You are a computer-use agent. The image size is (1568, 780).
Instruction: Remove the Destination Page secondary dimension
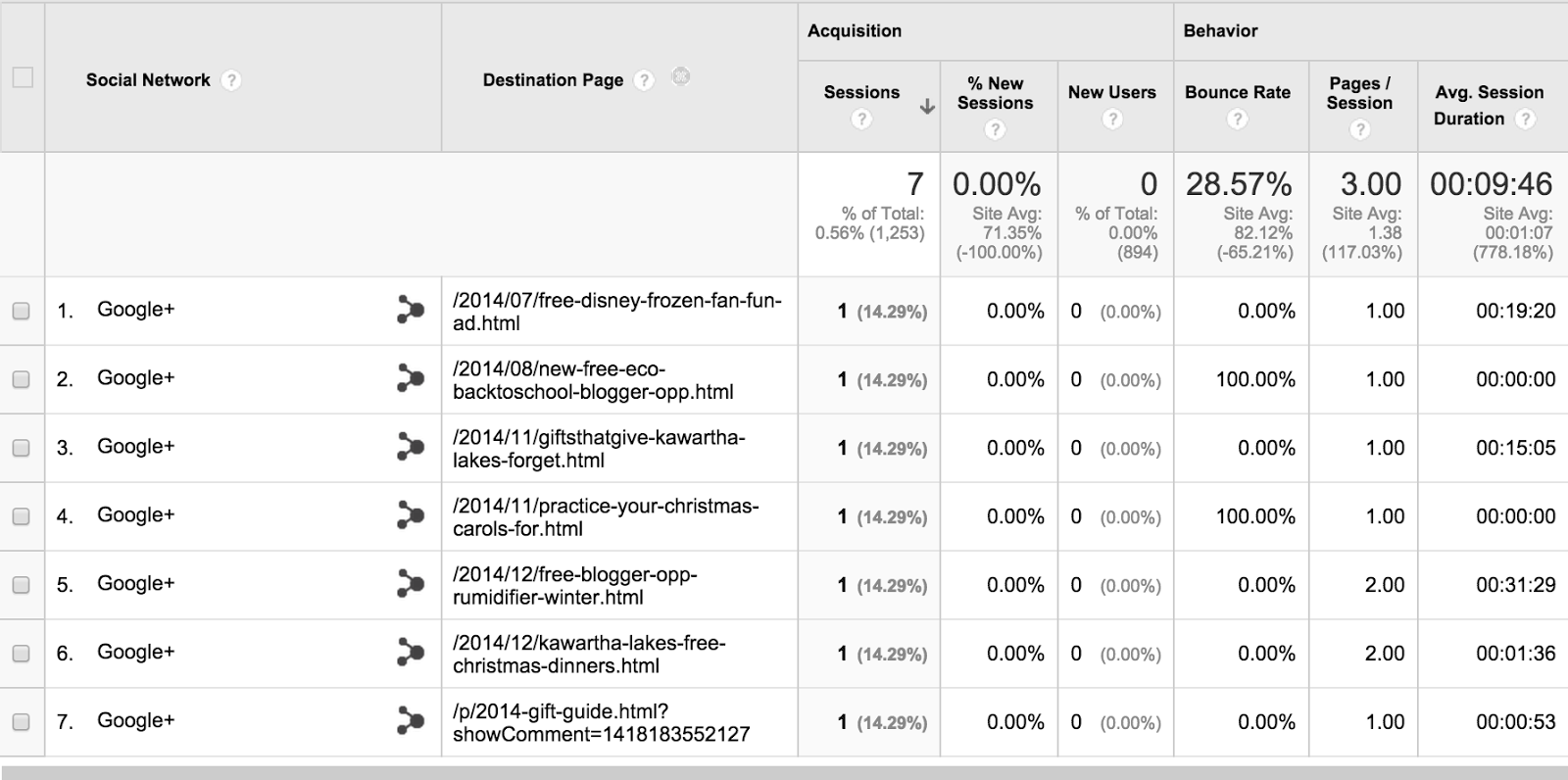(x=681, y=76)
